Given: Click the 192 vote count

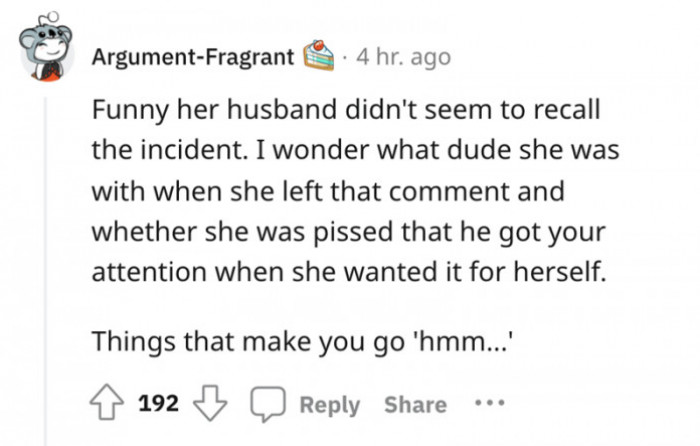Looking at the screenshot, I should click(x=157, y=404).
